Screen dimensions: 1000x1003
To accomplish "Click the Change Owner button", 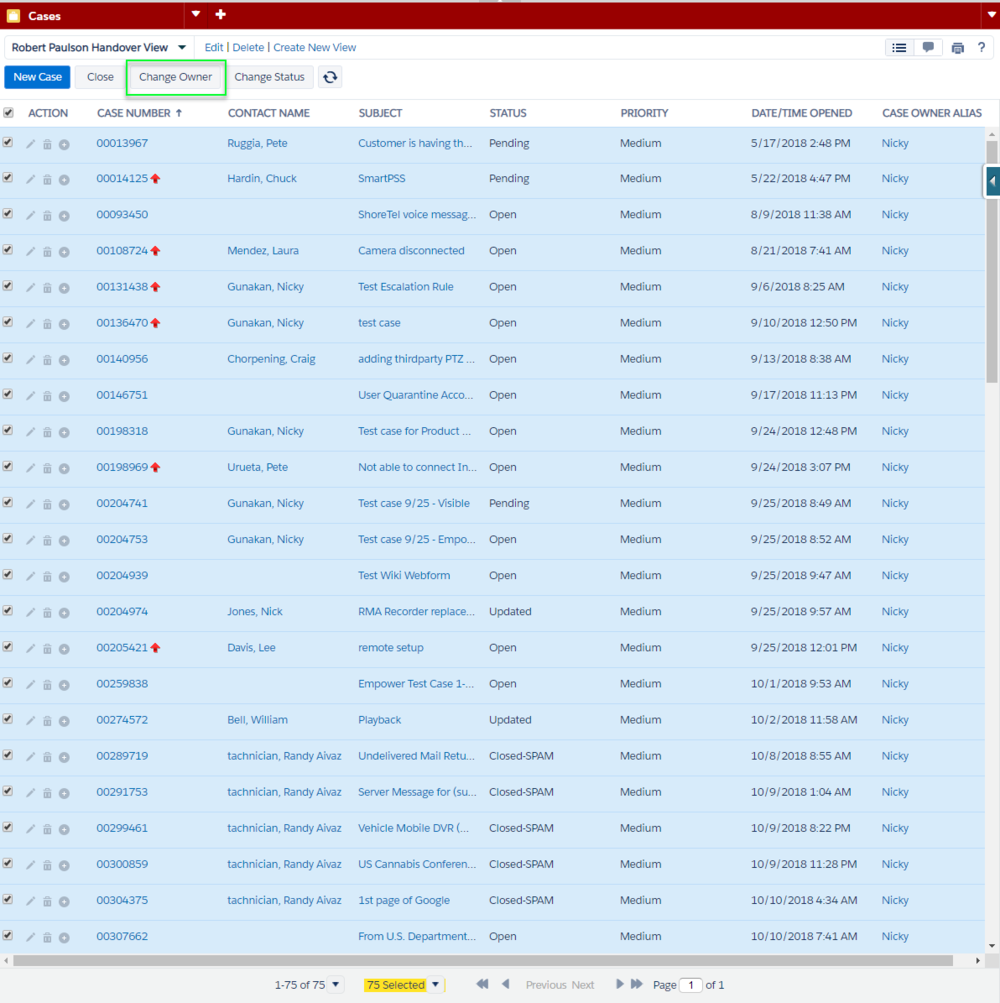I will point(175,77).
